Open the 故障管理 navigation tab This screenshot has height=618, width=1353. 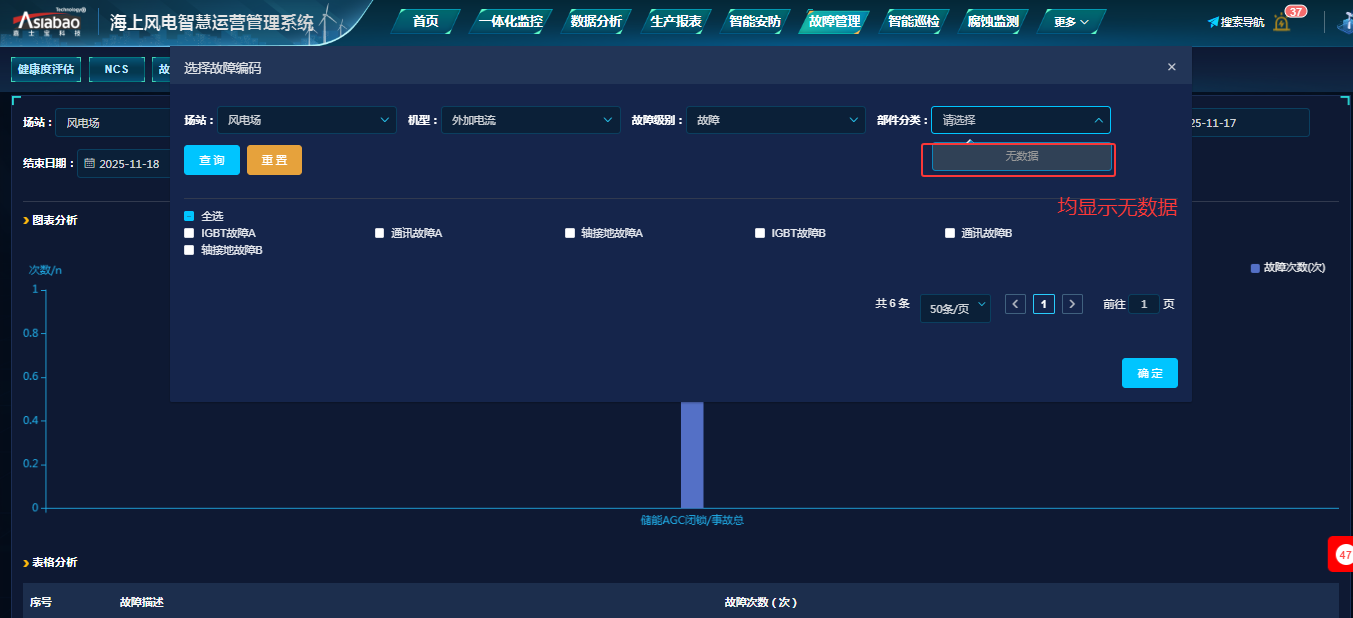click(834, 21)
